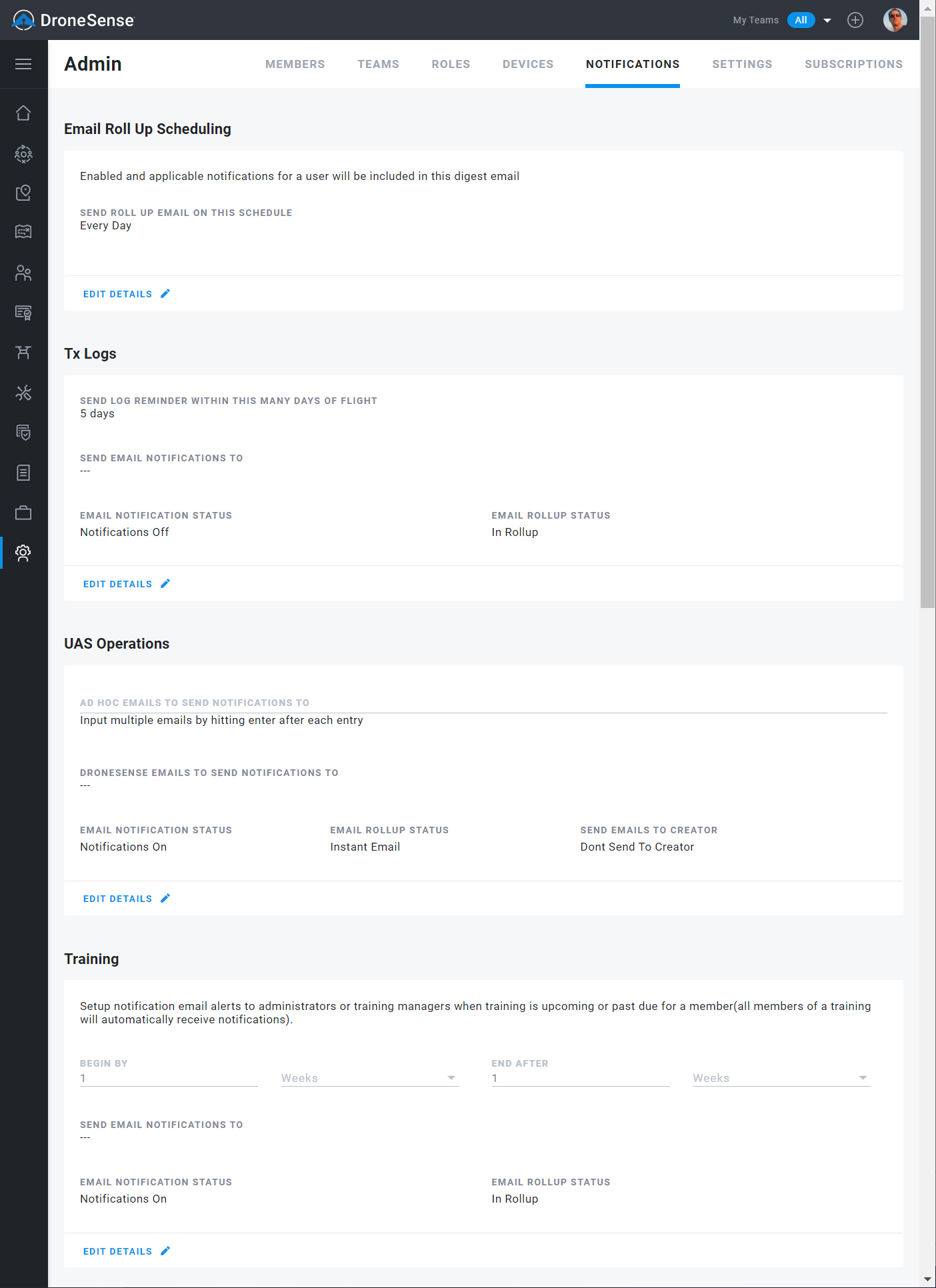Screen dimensions: 936x1288
Task: Open the briefcase icon in the sidebar
Action: pos(23,513)
